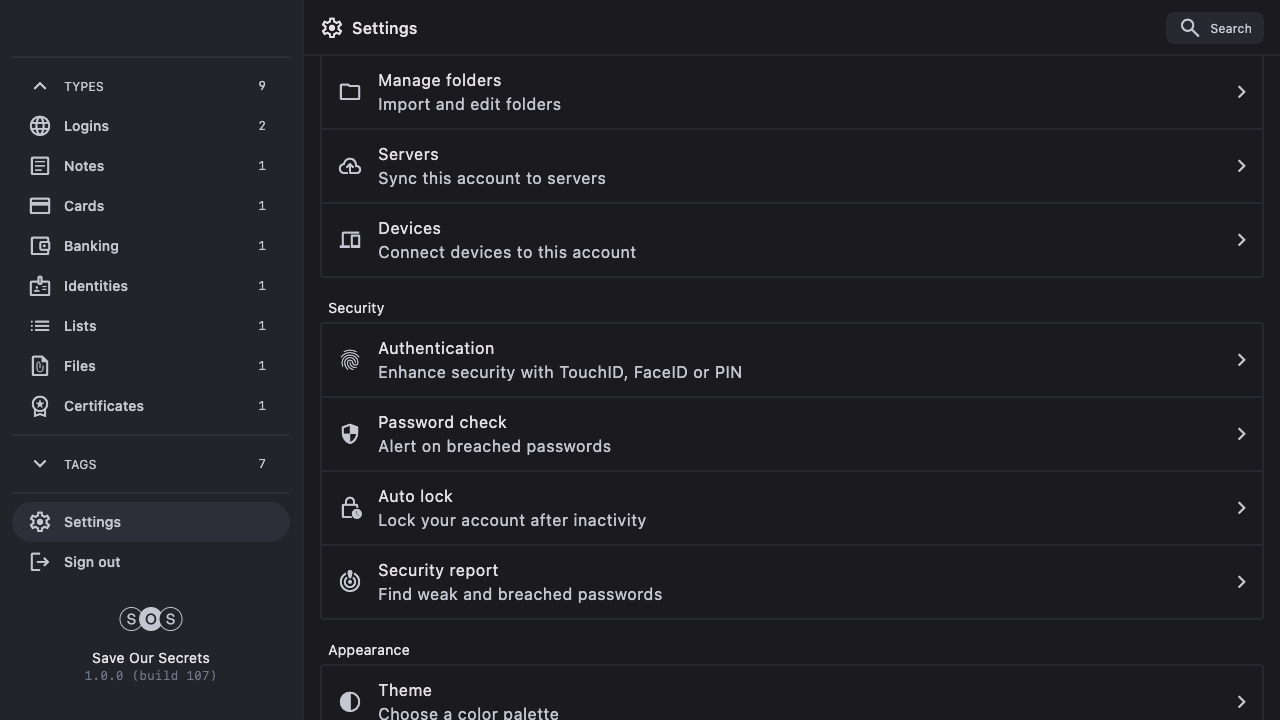
Task: Click the Authentication fingerprint icon
Action: 350,360
